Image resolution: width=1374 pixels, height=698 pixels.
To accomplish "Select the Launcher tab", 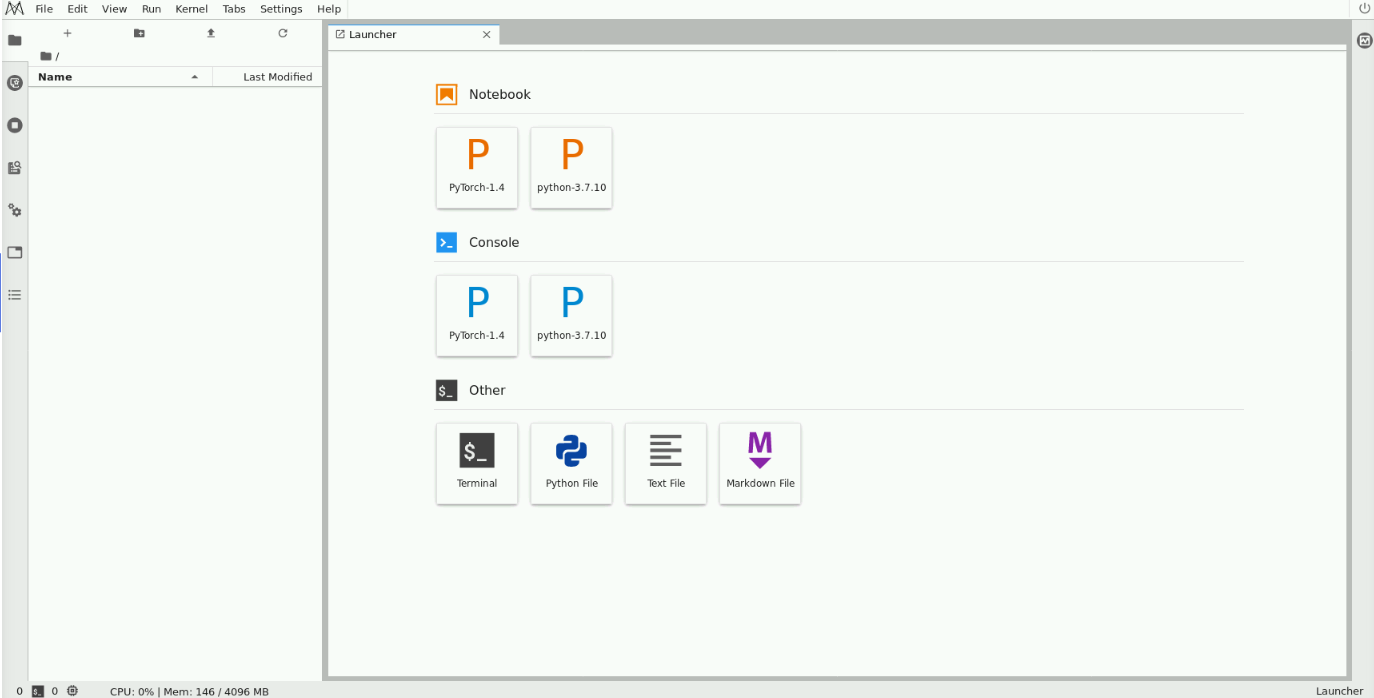I will tap(413, 34).
